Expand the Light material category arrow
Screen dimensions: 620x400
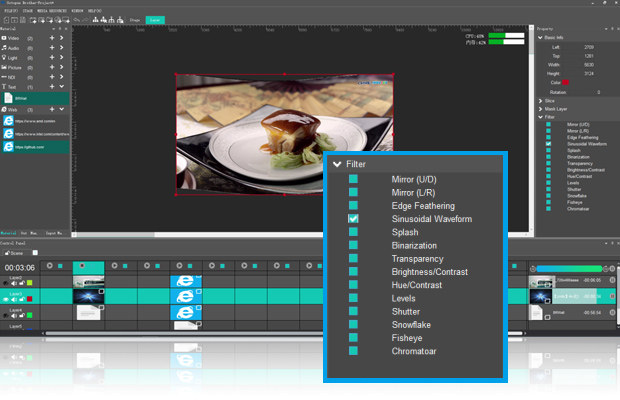click(62, 57)
